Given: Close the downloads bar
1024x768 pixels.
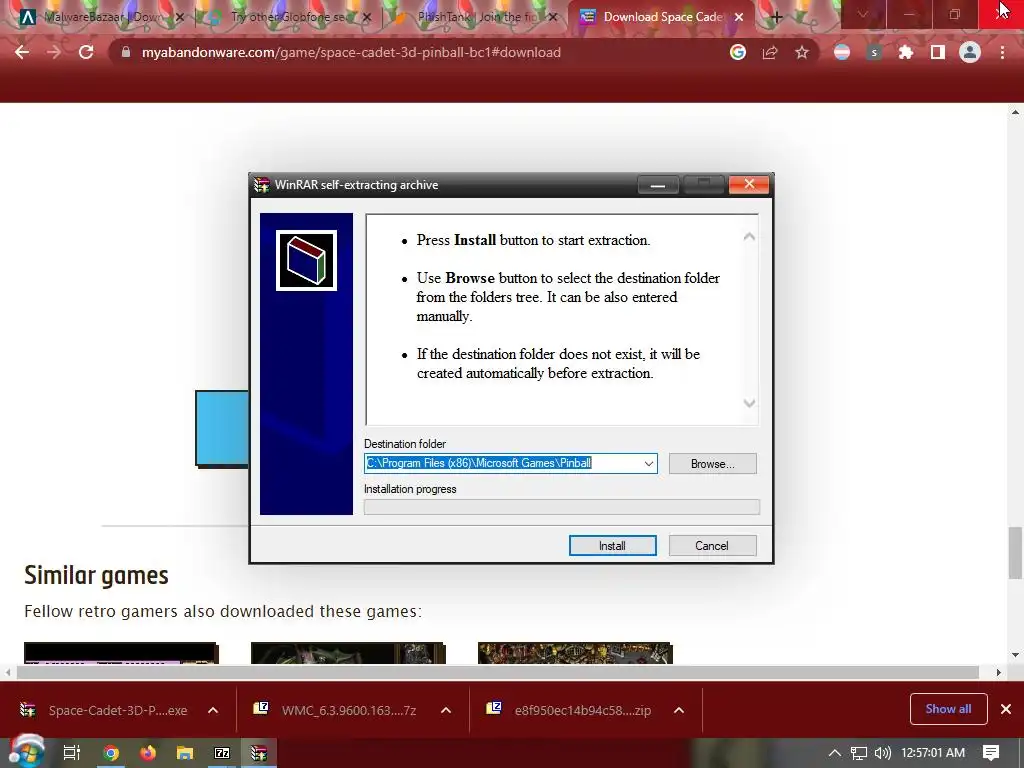Looking at the screenshot, I should [1006, 709].
